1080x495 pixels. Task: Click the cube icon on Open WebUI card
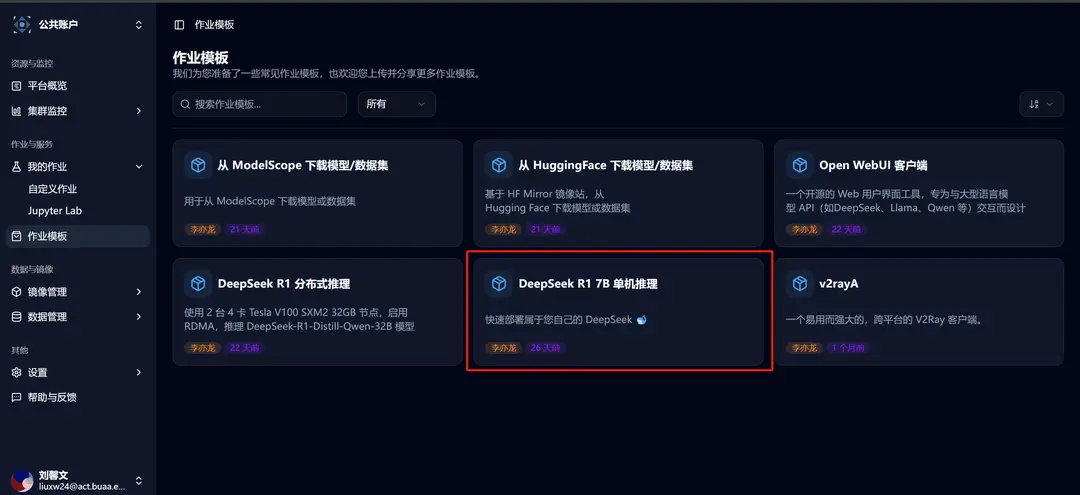800,165
